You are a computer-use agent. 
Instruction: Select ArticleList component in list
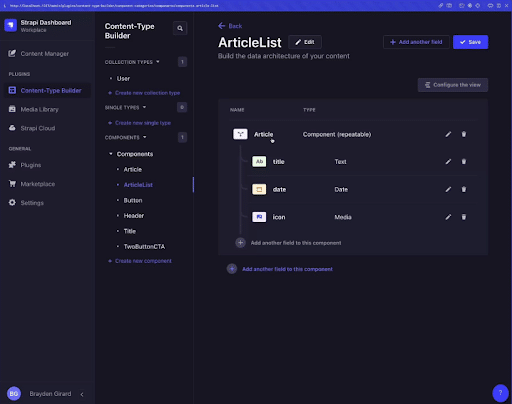[x=138, y=185]
